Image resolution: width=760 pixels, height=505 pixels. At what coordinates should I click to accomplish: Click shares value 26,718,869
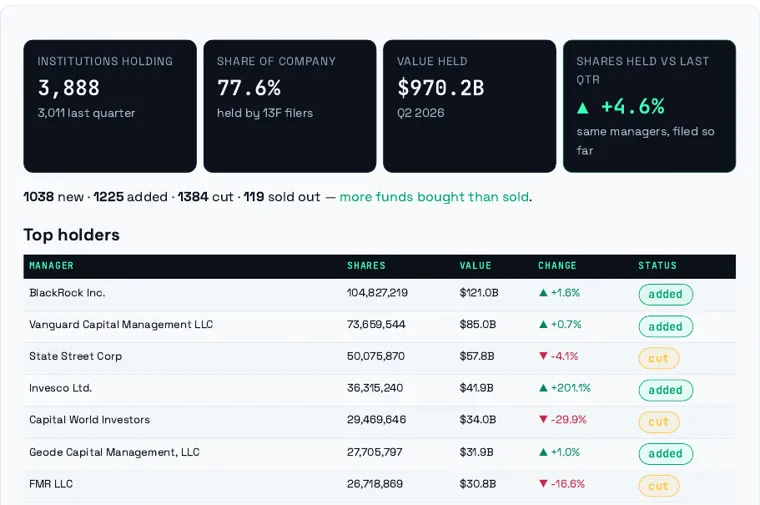(375, 484)
